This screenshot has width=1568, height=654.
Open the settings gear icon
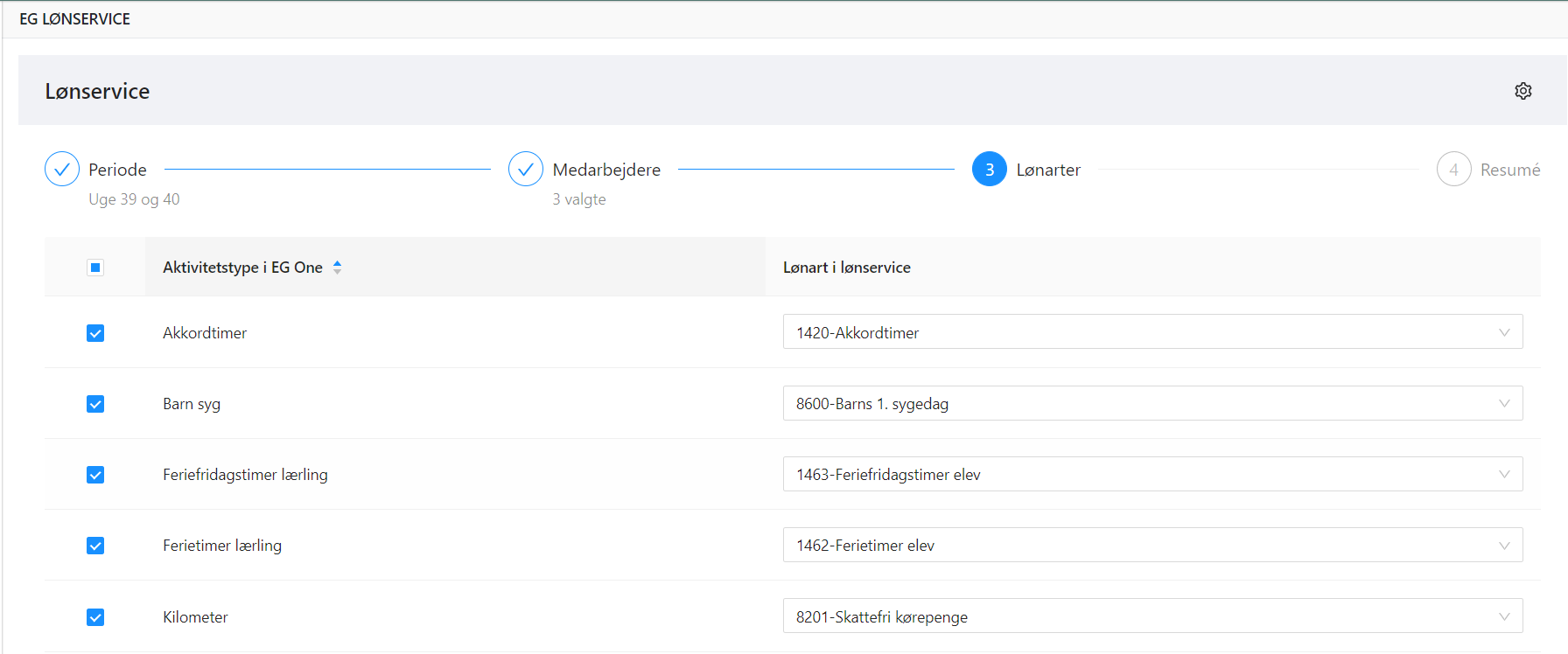coord(1522,91)
